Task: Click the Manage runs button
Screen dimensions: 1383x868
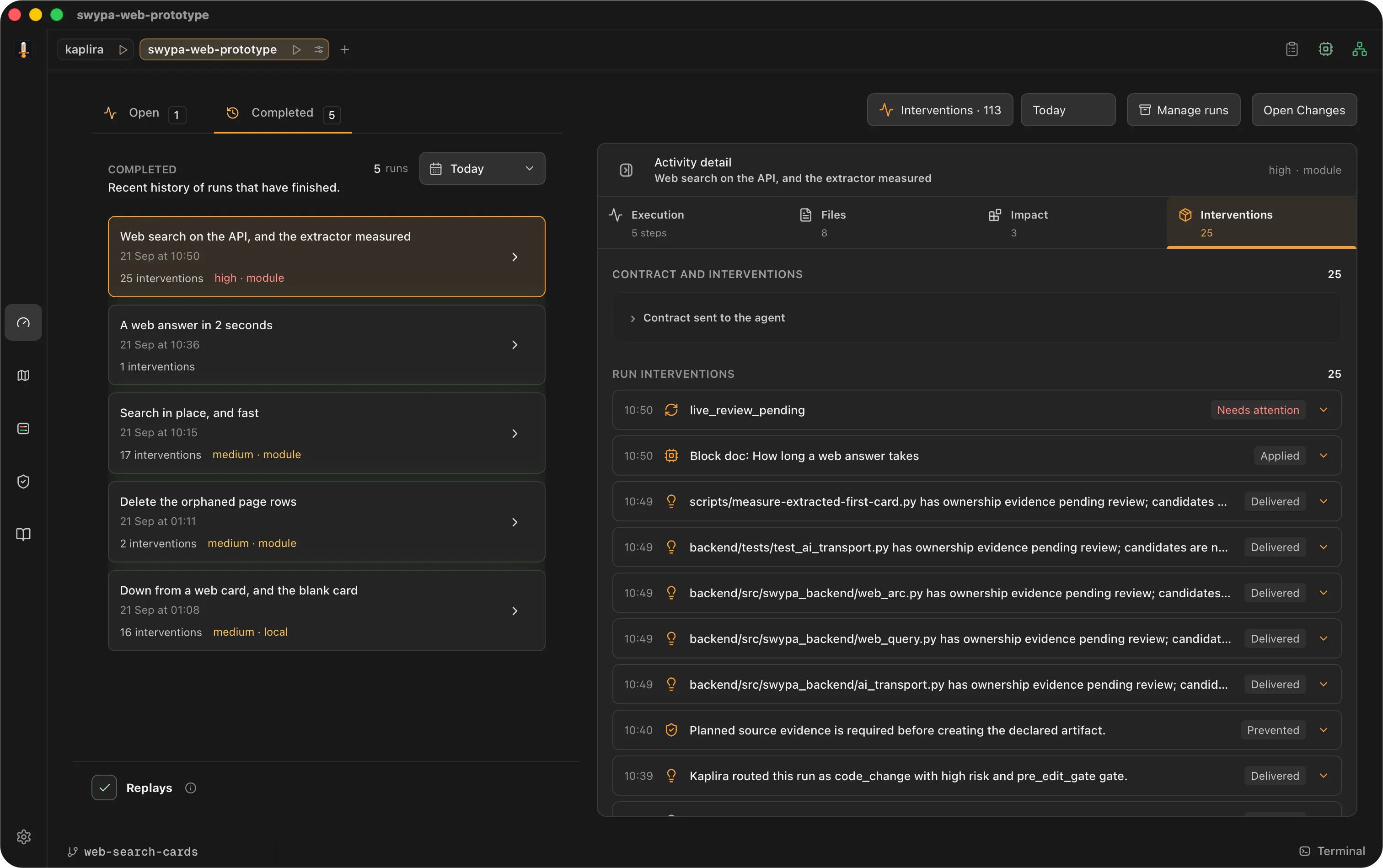Action: [1183, 110]
